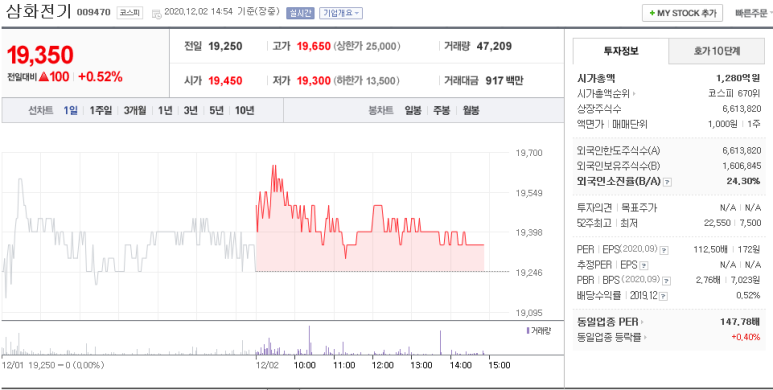
Task: Select the 3개월 line chart period
Action: pyautogui.click(x=135, y=110)
